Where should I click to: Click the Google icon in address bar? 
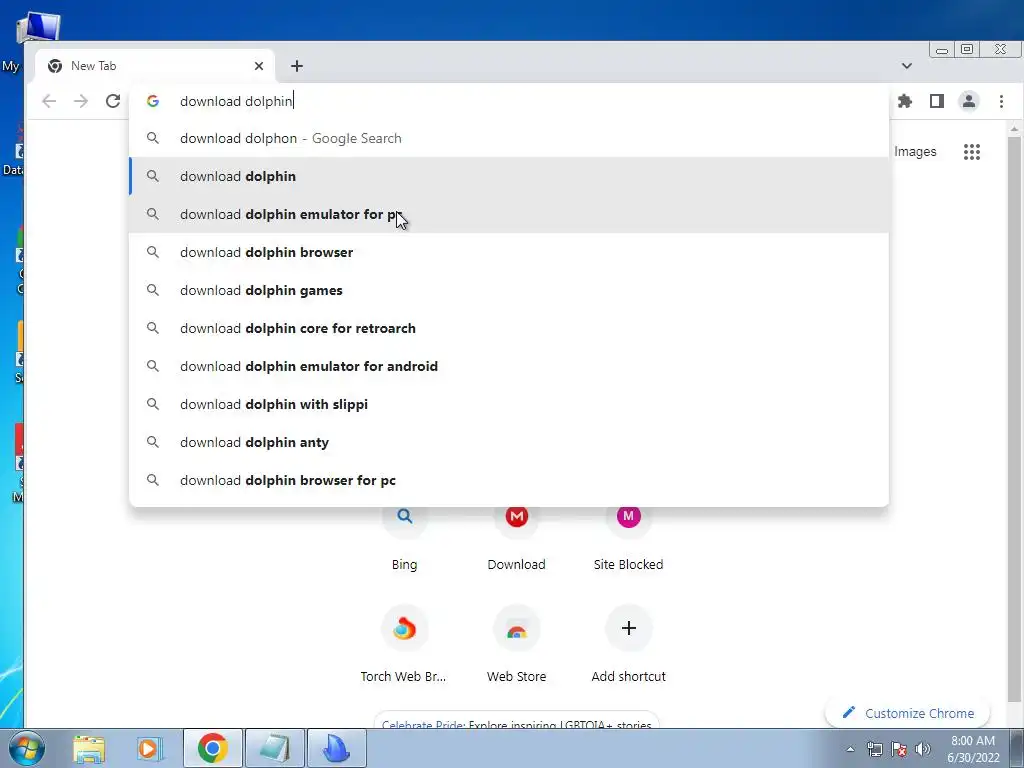153,101
